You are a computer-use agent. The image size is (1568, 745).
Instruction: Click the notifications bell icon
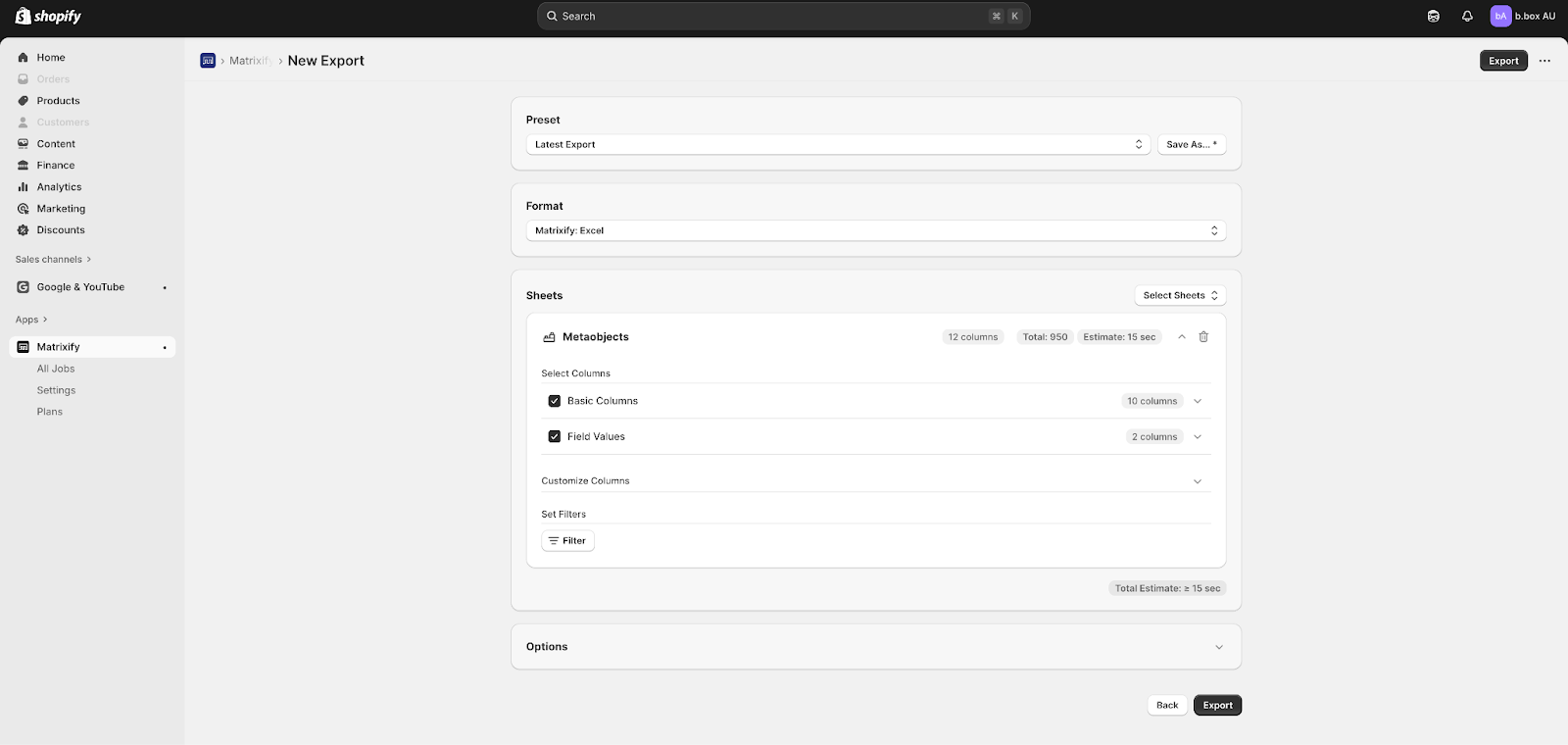(x=1467, y=16)
